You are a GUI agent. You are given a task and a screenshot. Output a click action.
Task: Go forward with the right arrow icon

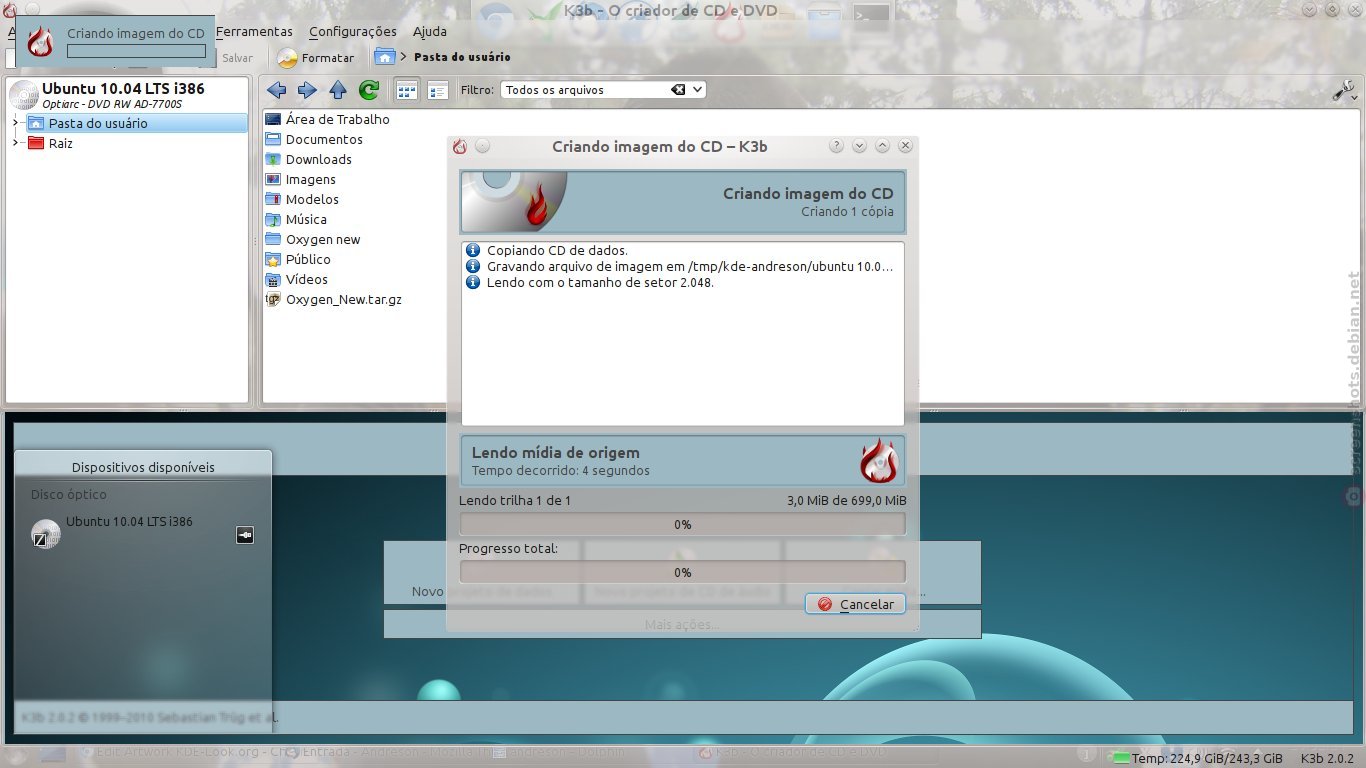pyautogui.click(x=307, y=90)
